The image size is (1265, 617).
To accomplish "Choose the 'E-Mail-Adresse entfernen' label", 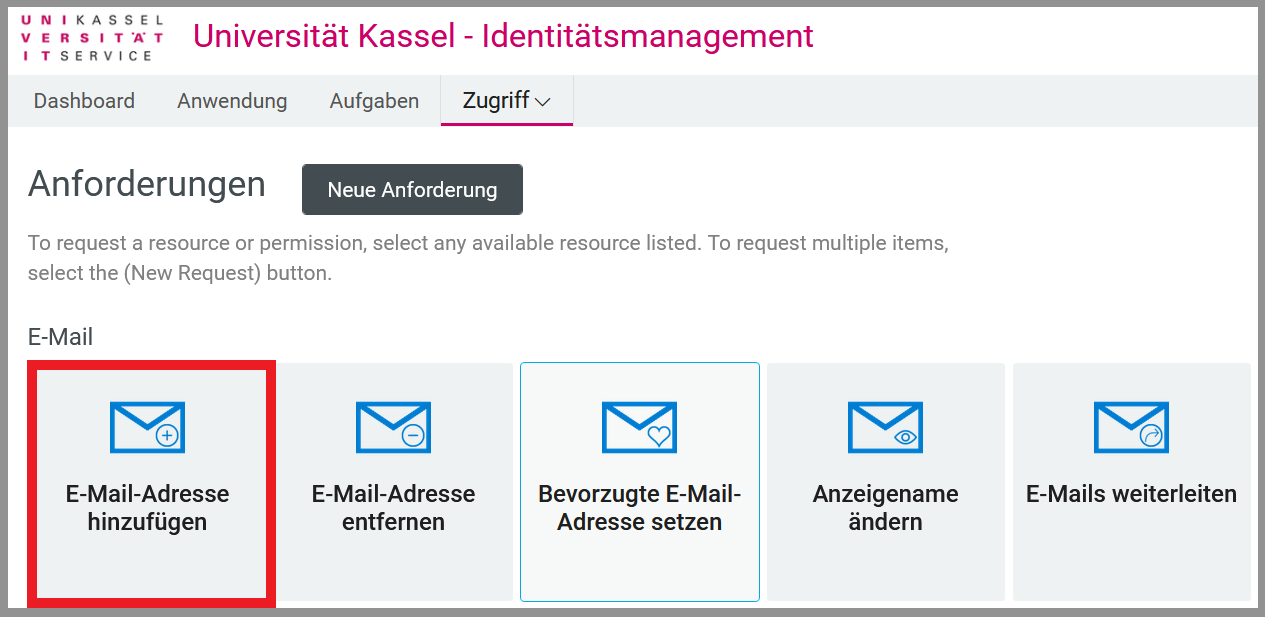I will [393, 508].
